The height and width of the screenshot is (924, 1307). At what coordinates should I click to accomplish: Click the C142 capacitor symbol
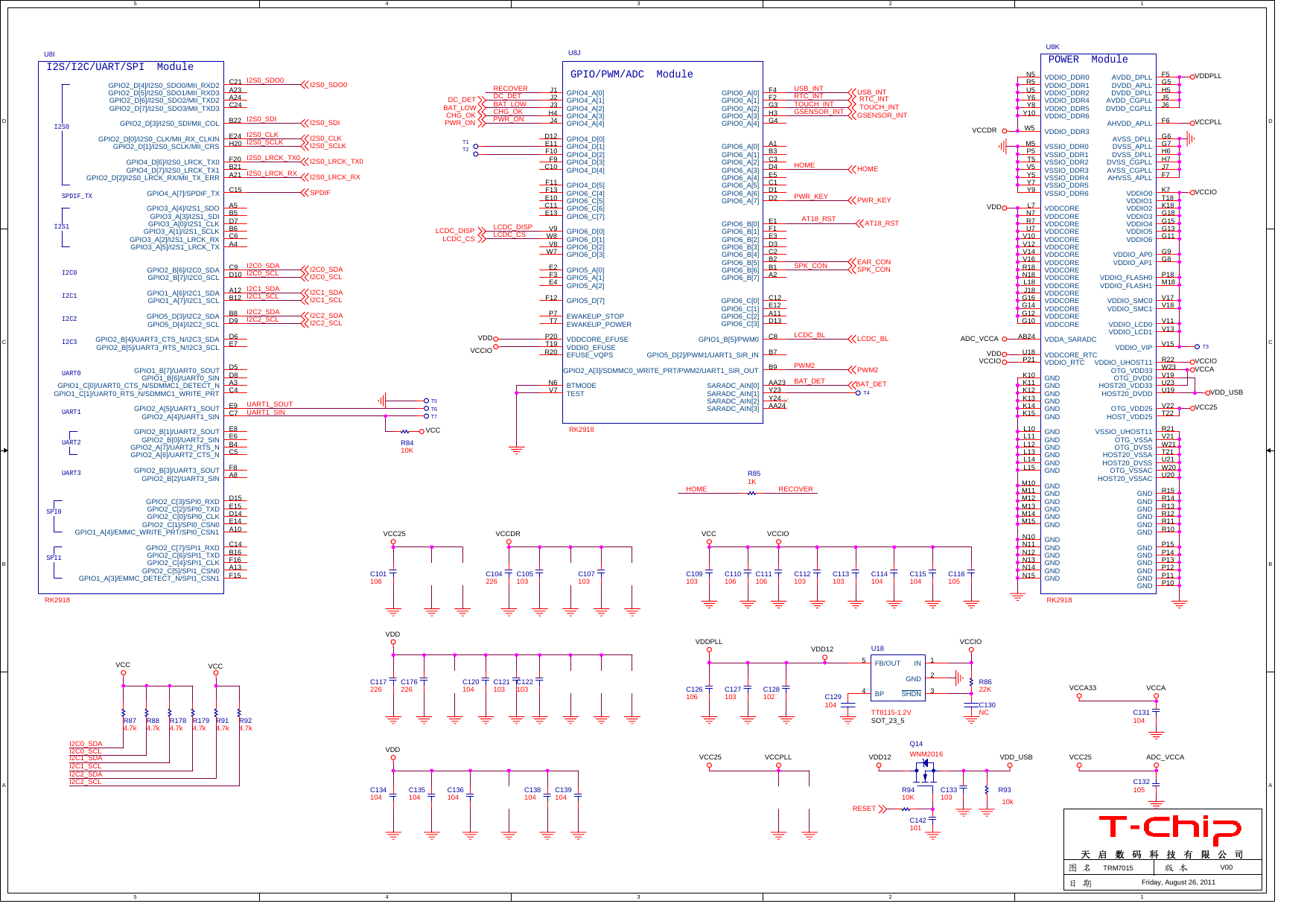[932, 819]
